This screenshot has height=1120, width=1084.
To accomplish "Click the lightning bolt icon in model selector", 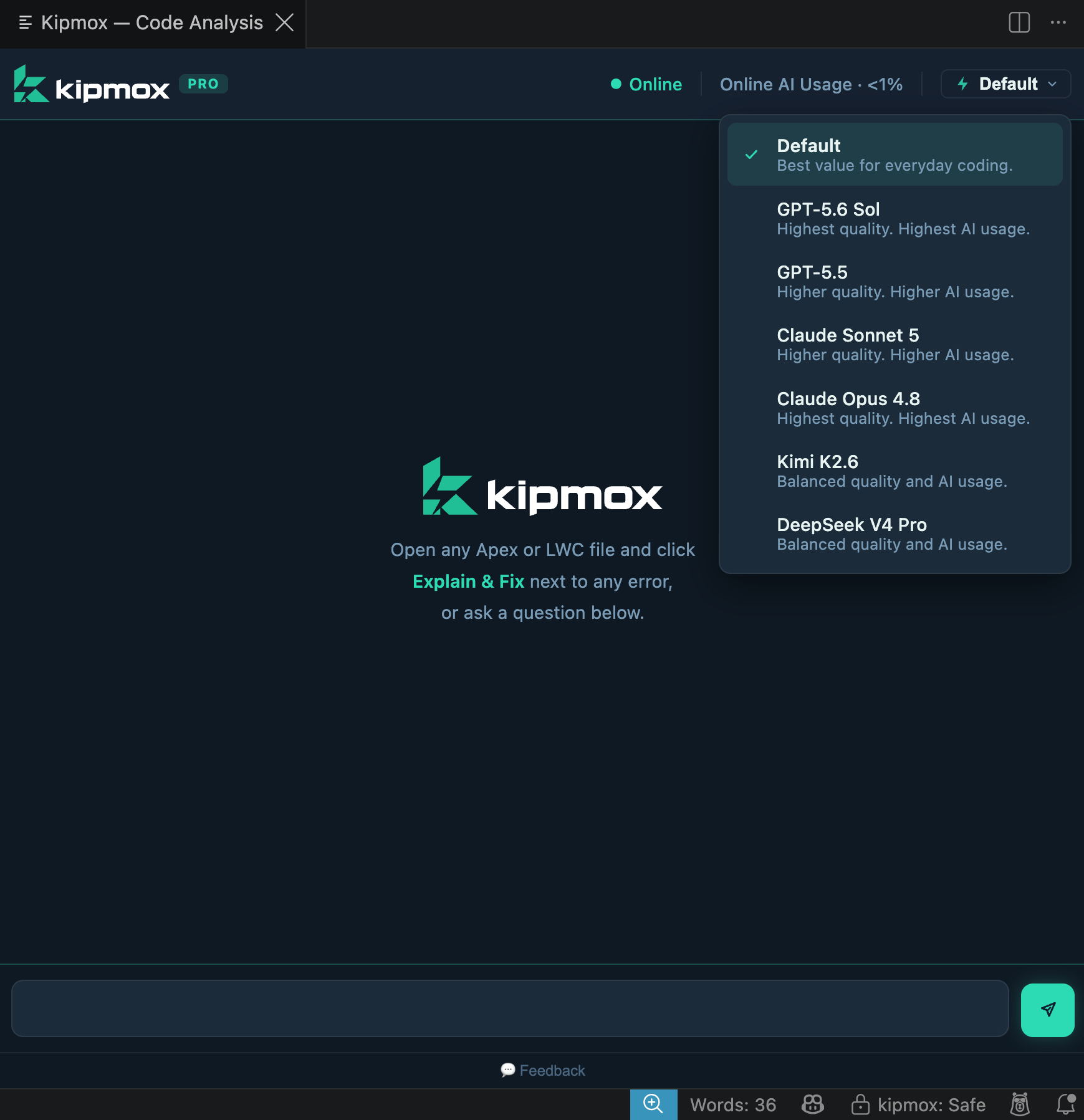I will (962, 84).
